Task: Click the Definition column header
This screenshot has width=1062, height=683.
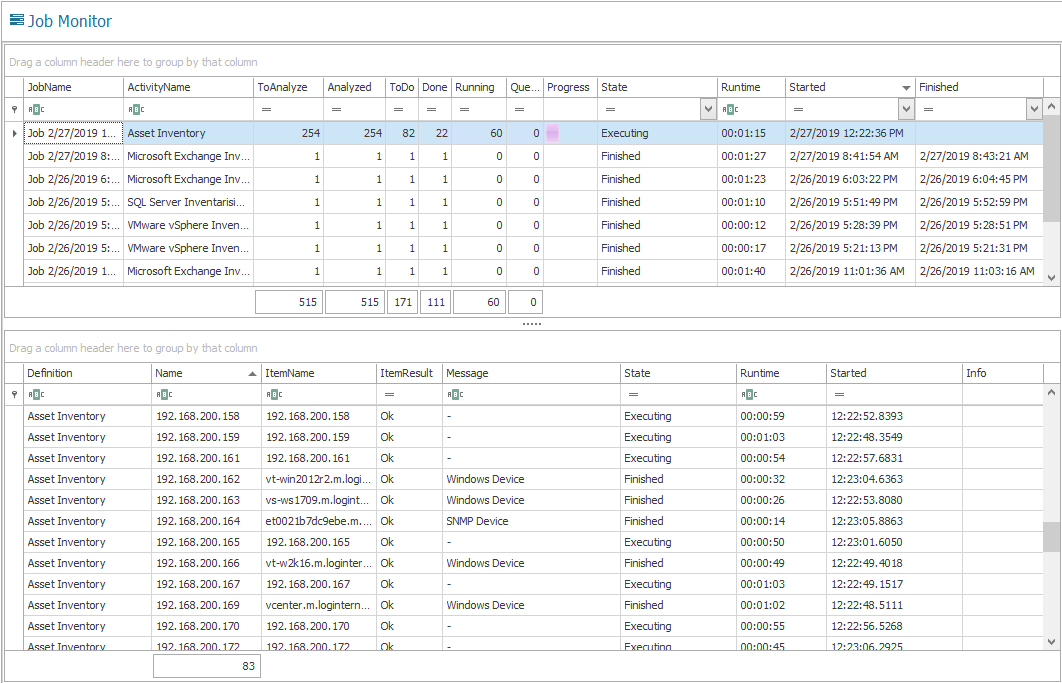Action: [87, 373]
